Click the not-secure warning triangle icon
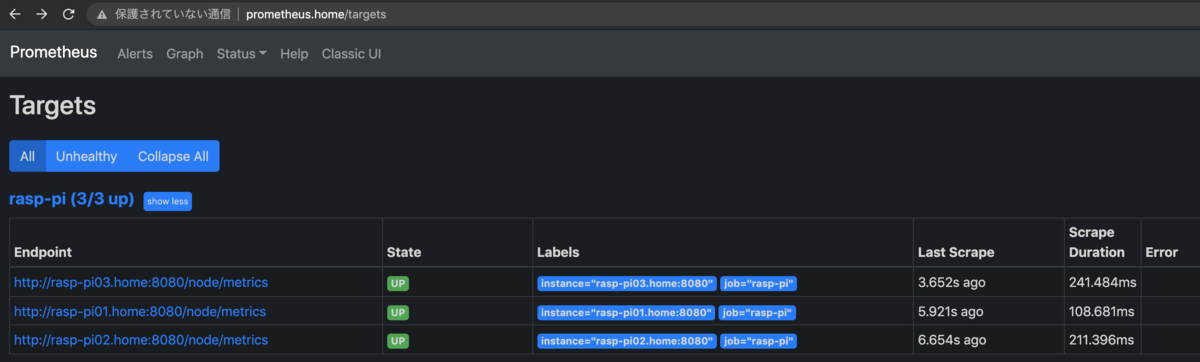This screenshot has height=362, width=1200. pyautogui.click(x=102, y=15)
